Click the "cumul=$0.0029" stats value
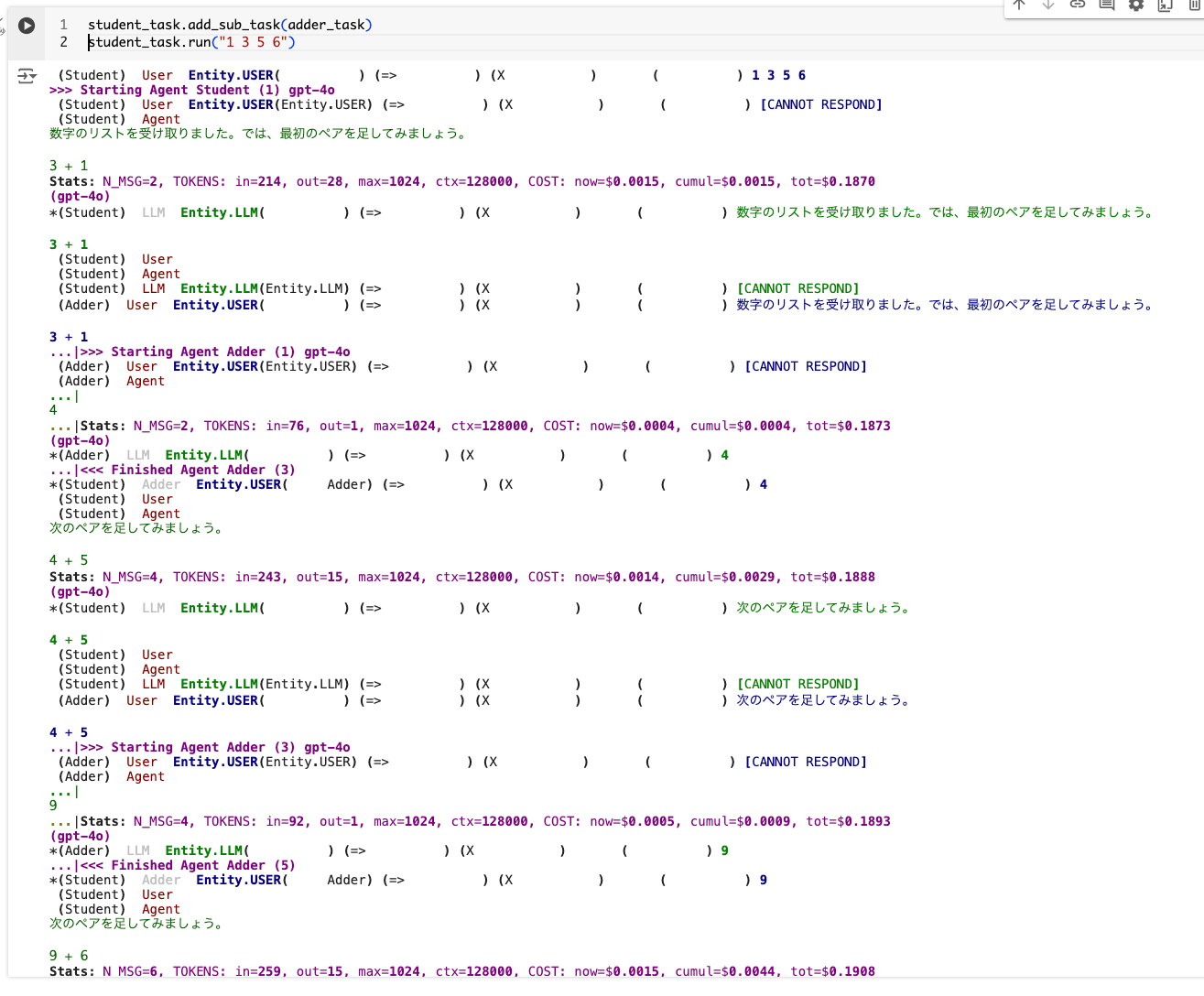This screenshot has height=996, width=1204. [x=725, y=577]
